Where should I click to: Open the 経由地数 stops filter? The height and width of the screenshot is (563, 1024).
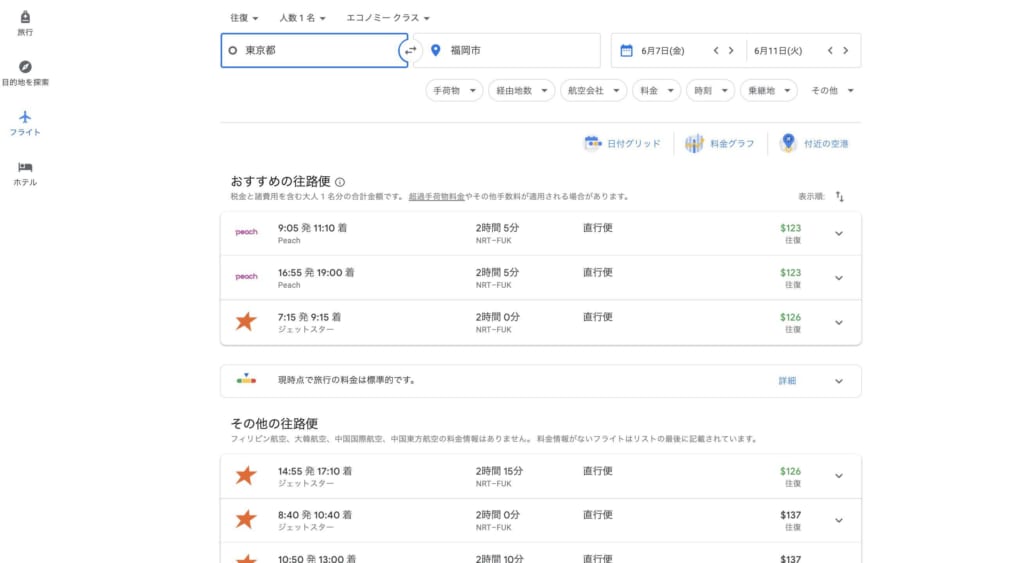coord(521,91)
